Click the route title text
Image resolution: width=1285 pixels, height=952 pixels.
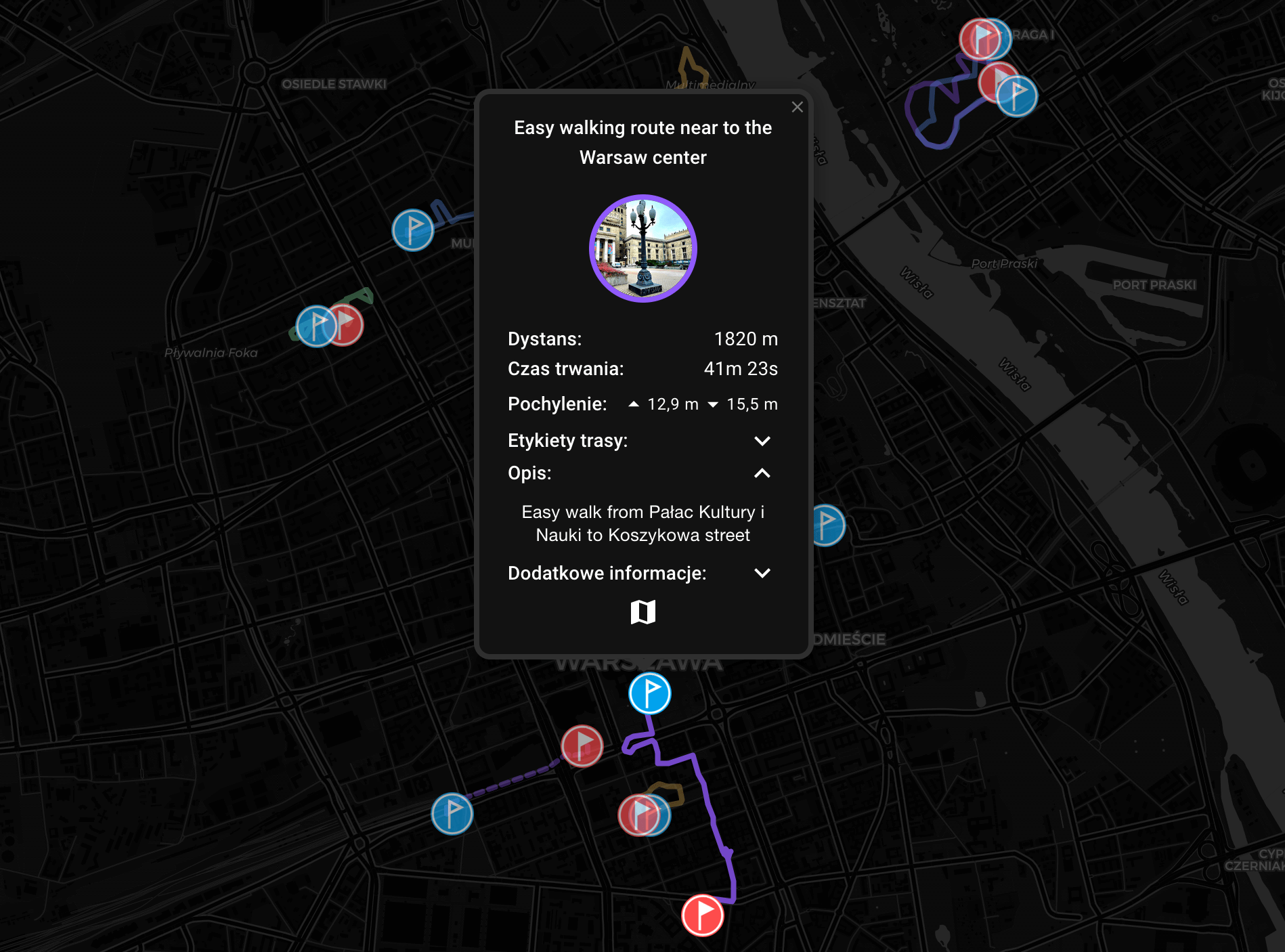point(643,142)
